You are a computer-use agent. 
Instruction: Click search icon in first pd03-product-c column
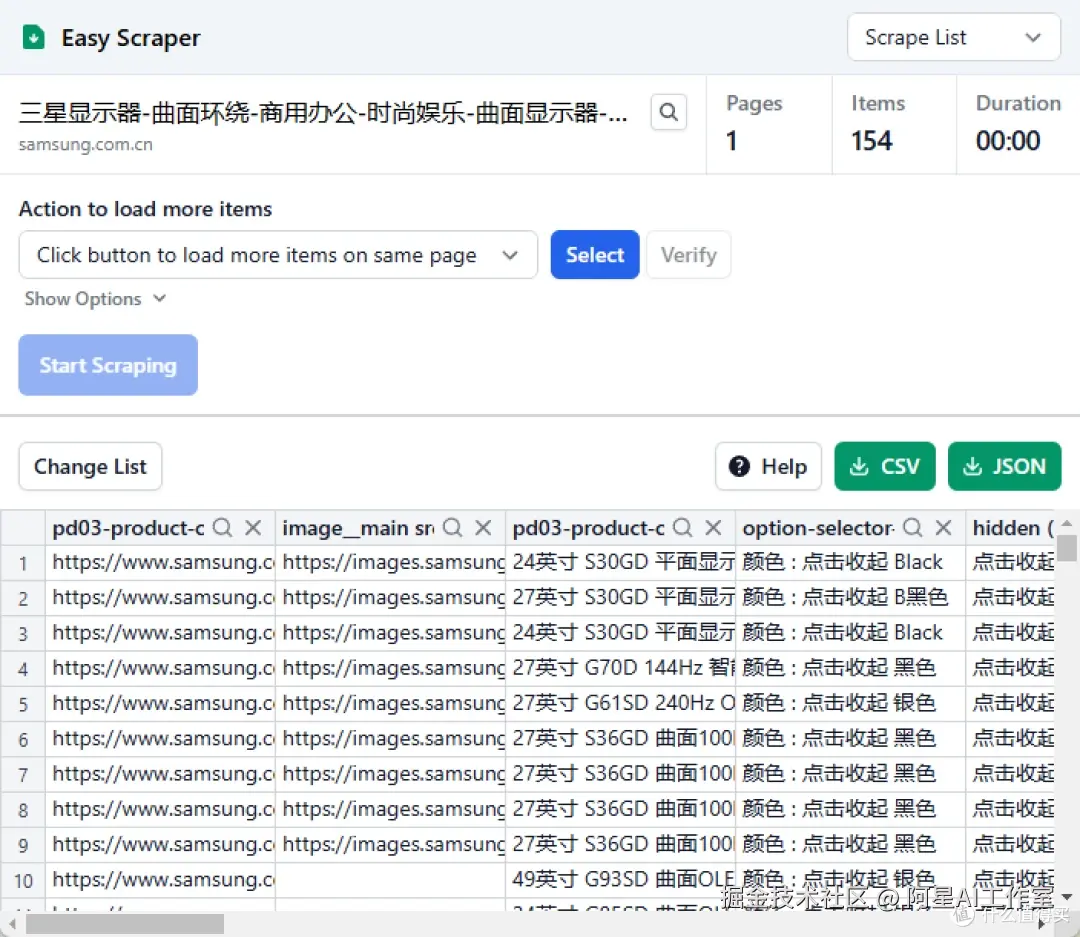click(222, 528)
